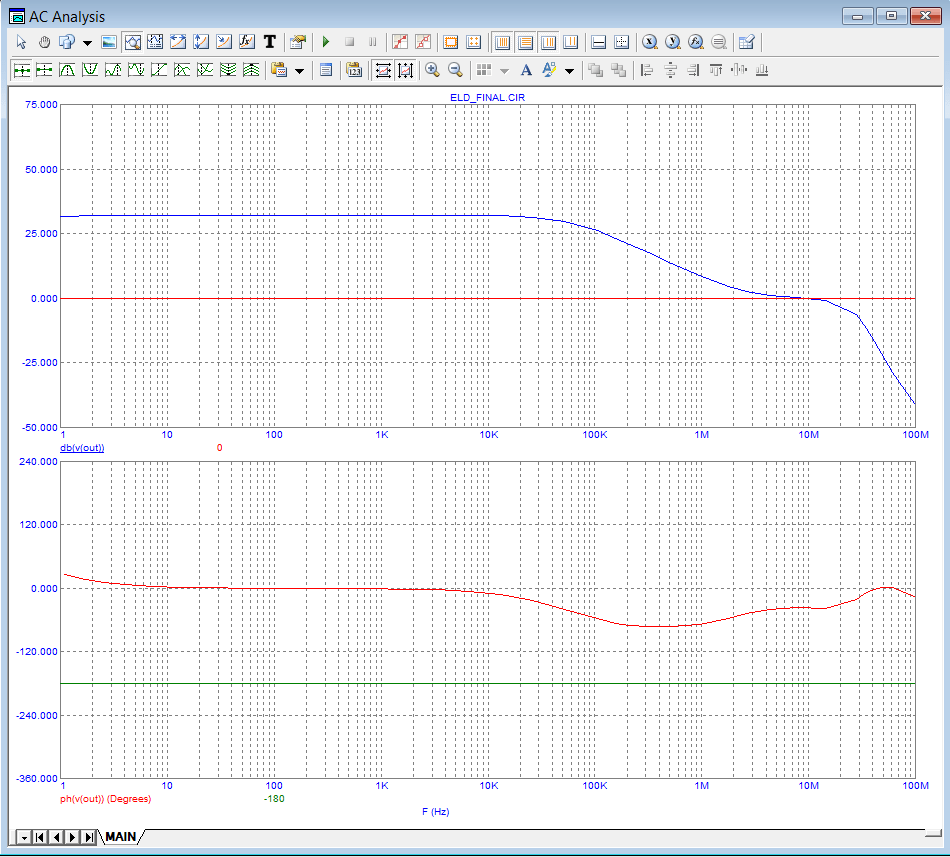Click the red tokens line icon
950x857 pixels.
423,42
